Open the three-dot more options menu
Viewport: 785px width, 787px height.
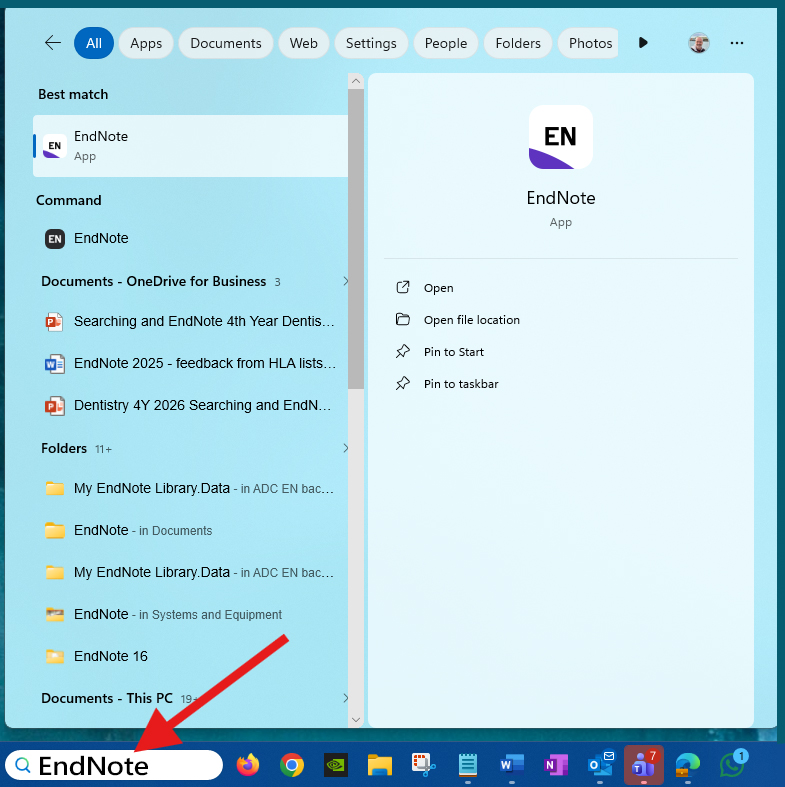pos(737,43)
